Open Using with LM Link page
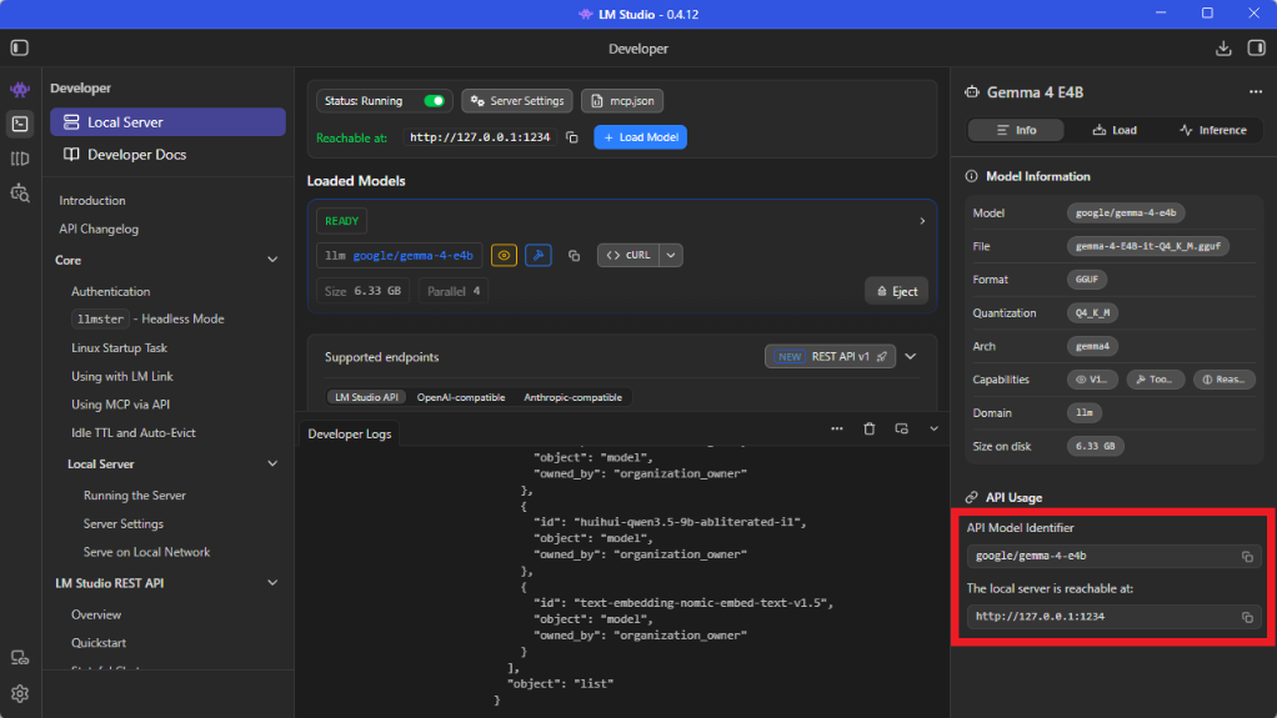 (122, 376)
